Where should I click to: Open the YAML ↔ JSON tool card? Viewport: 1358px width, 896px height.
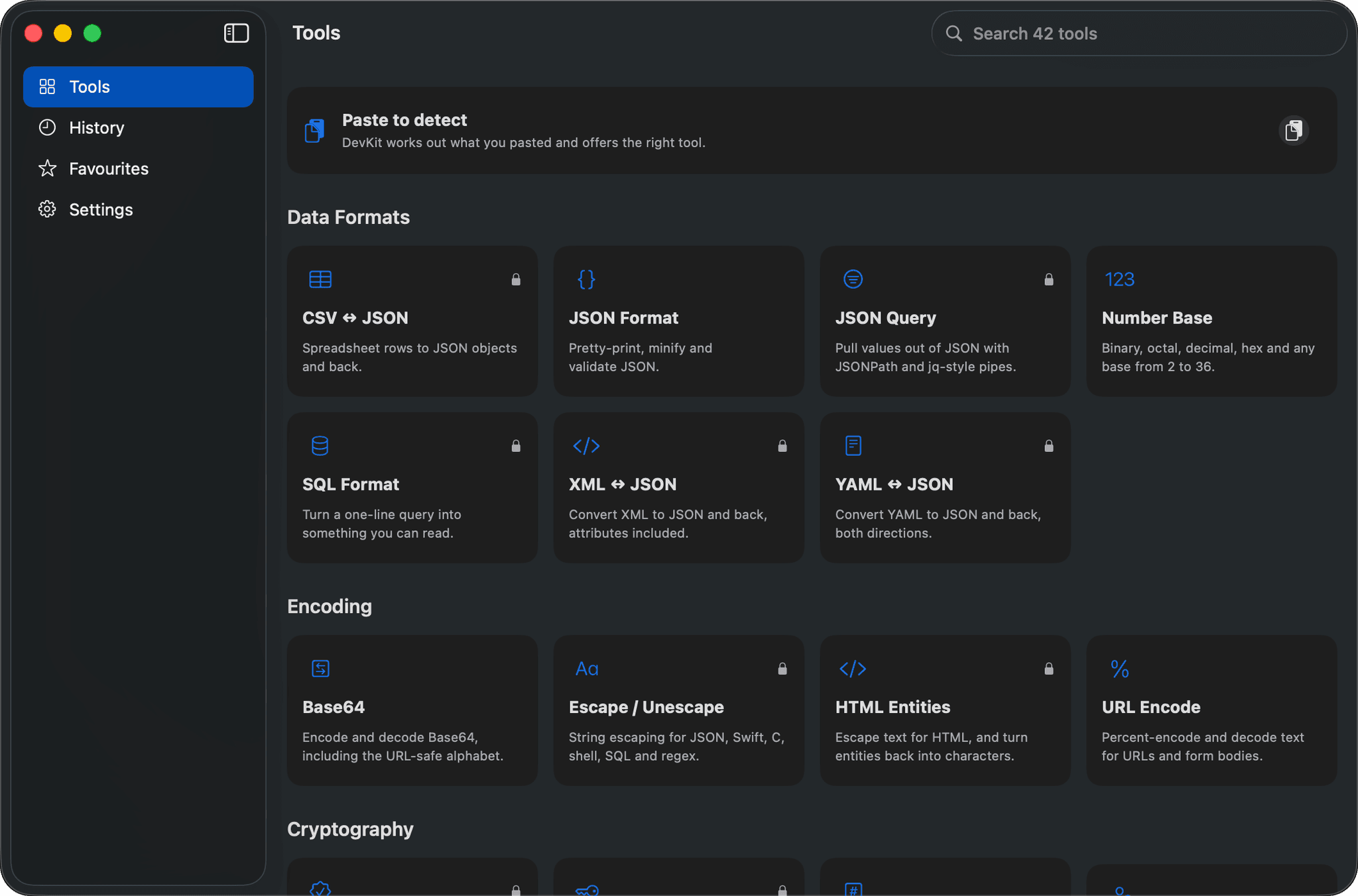(945, 488)
